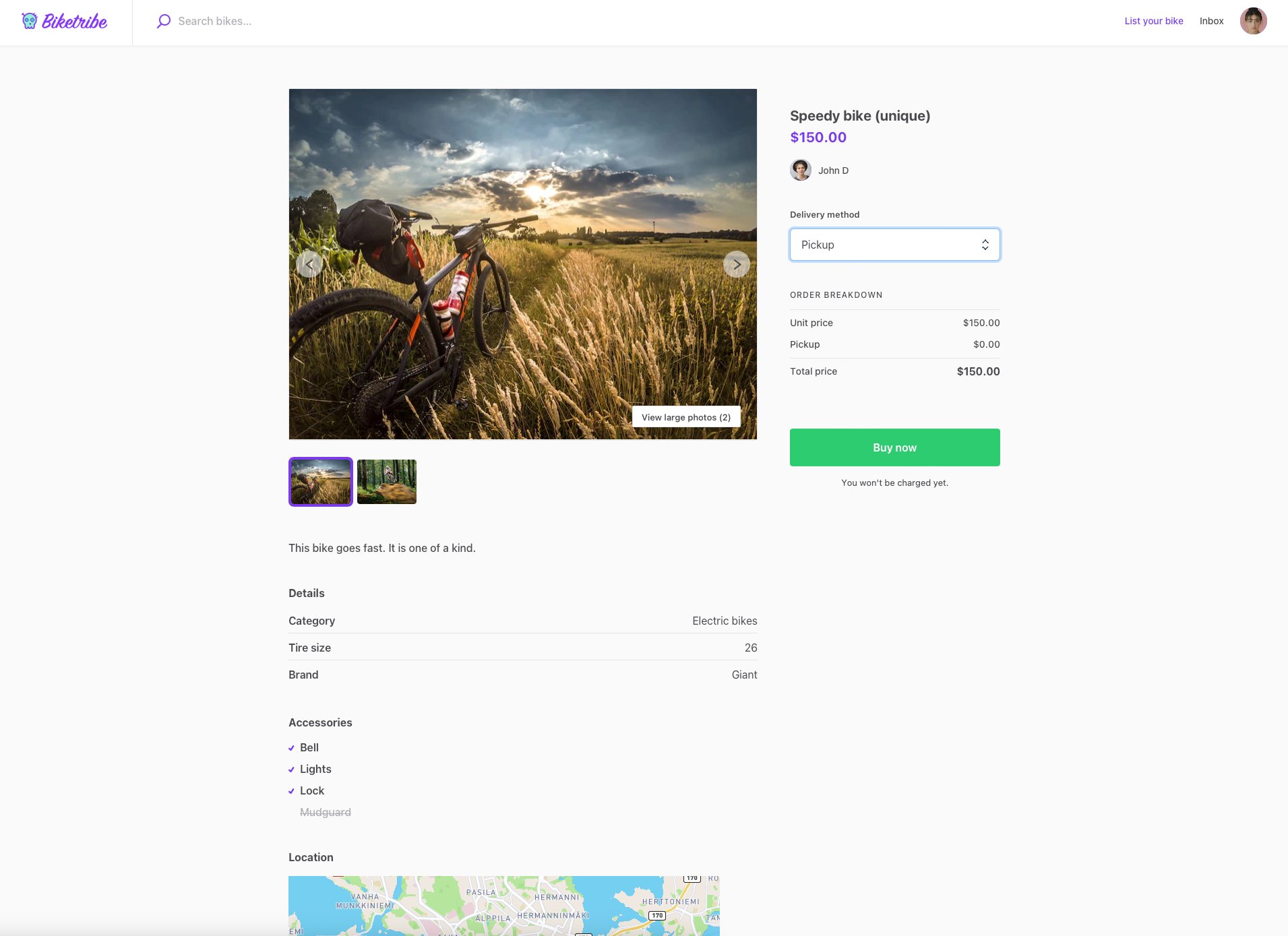
Task: Click the checkmark icon beside Bell
Action: tap(291, 748)
